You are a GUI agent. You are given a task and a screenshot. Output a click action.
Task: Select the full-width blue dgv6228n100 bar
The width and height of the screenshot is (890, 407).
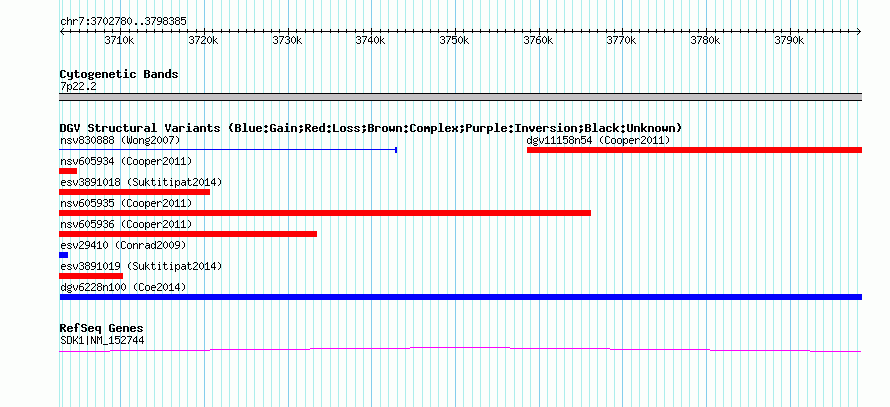tap(461, 297)
